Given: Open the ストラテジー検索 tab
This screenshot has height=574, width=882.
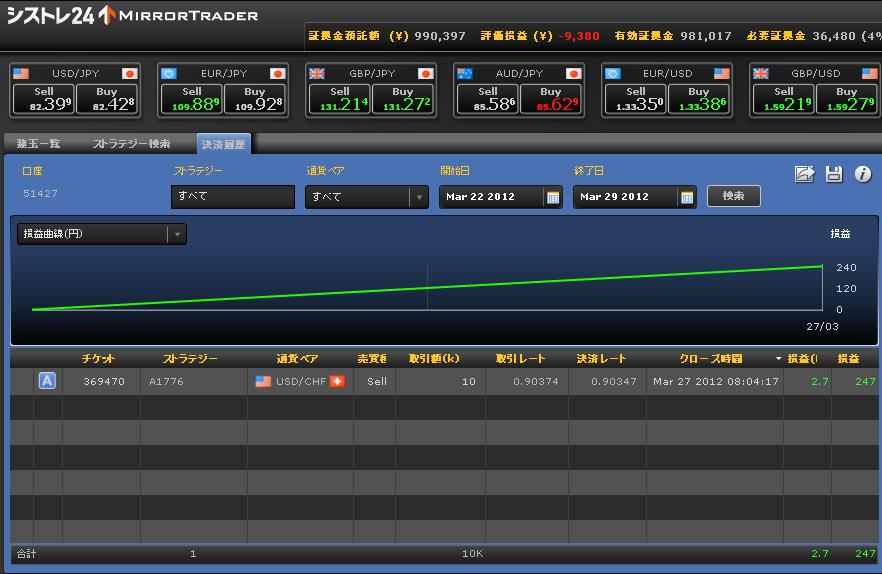Looking at the screenshot, I should tap(131, 144).
